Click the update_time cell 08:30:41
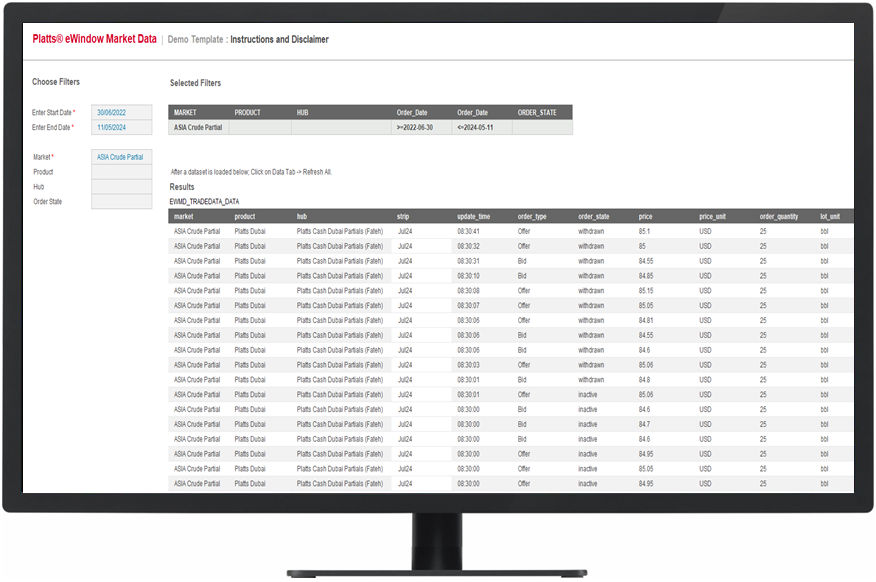Viewport: 876px width, 582px height. [468, 231]
